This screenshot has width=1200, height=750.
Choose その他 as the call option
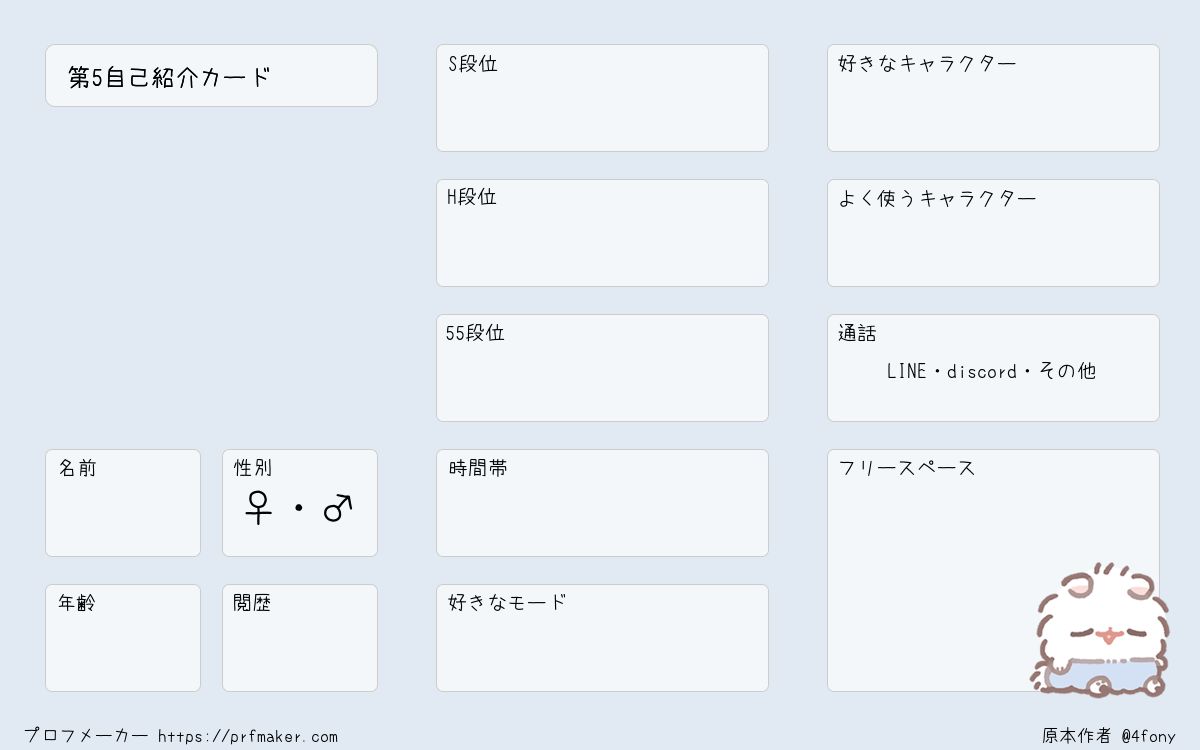(1067, 371)
